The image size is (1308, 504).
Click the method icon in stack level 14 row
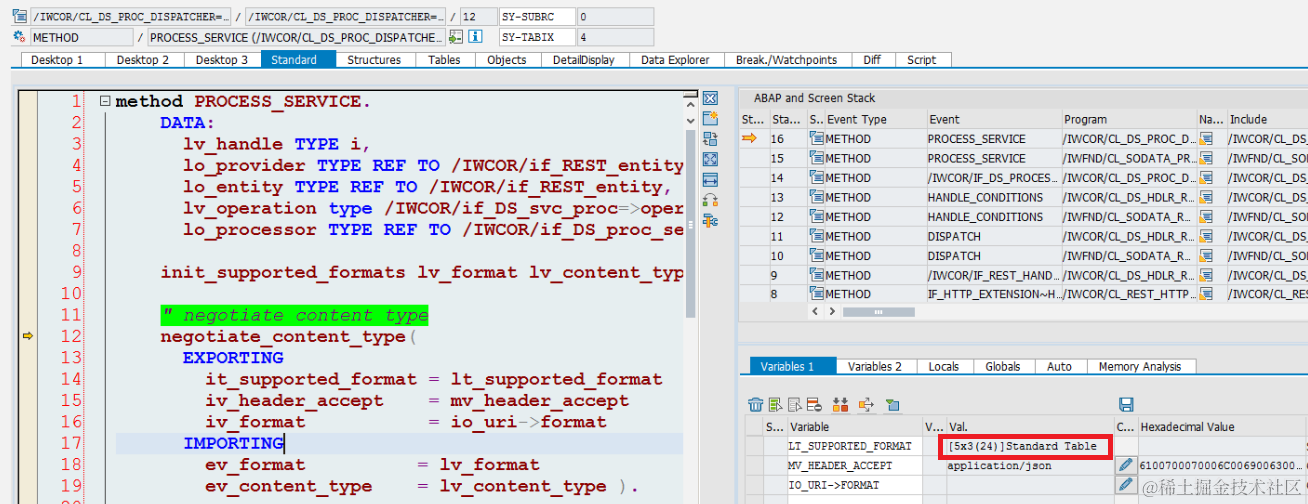click(x=816, y=178)
